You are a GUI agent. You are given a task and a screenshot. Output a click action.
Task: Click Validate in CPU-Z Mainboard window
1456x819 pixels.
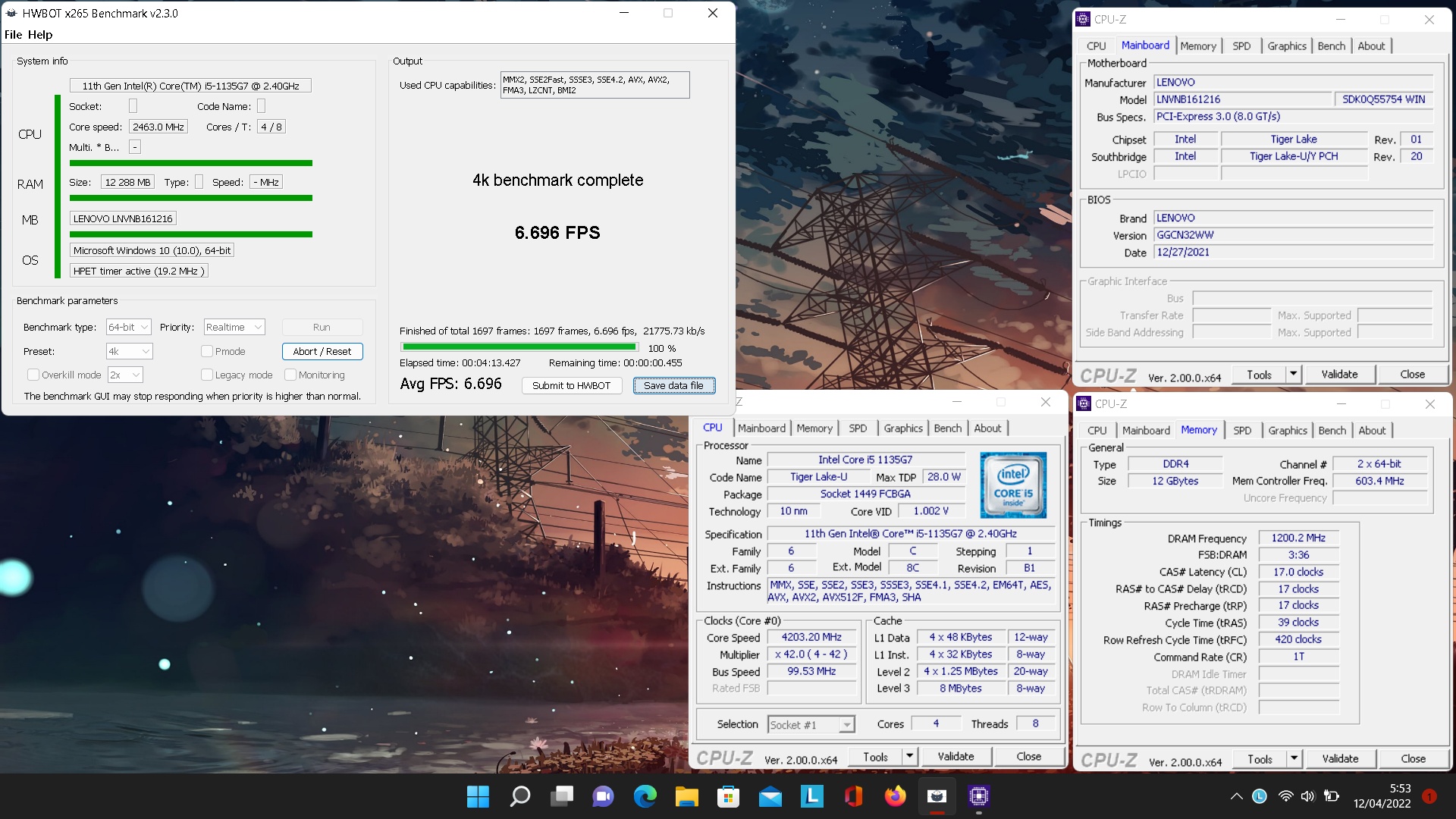[1339, 374]
